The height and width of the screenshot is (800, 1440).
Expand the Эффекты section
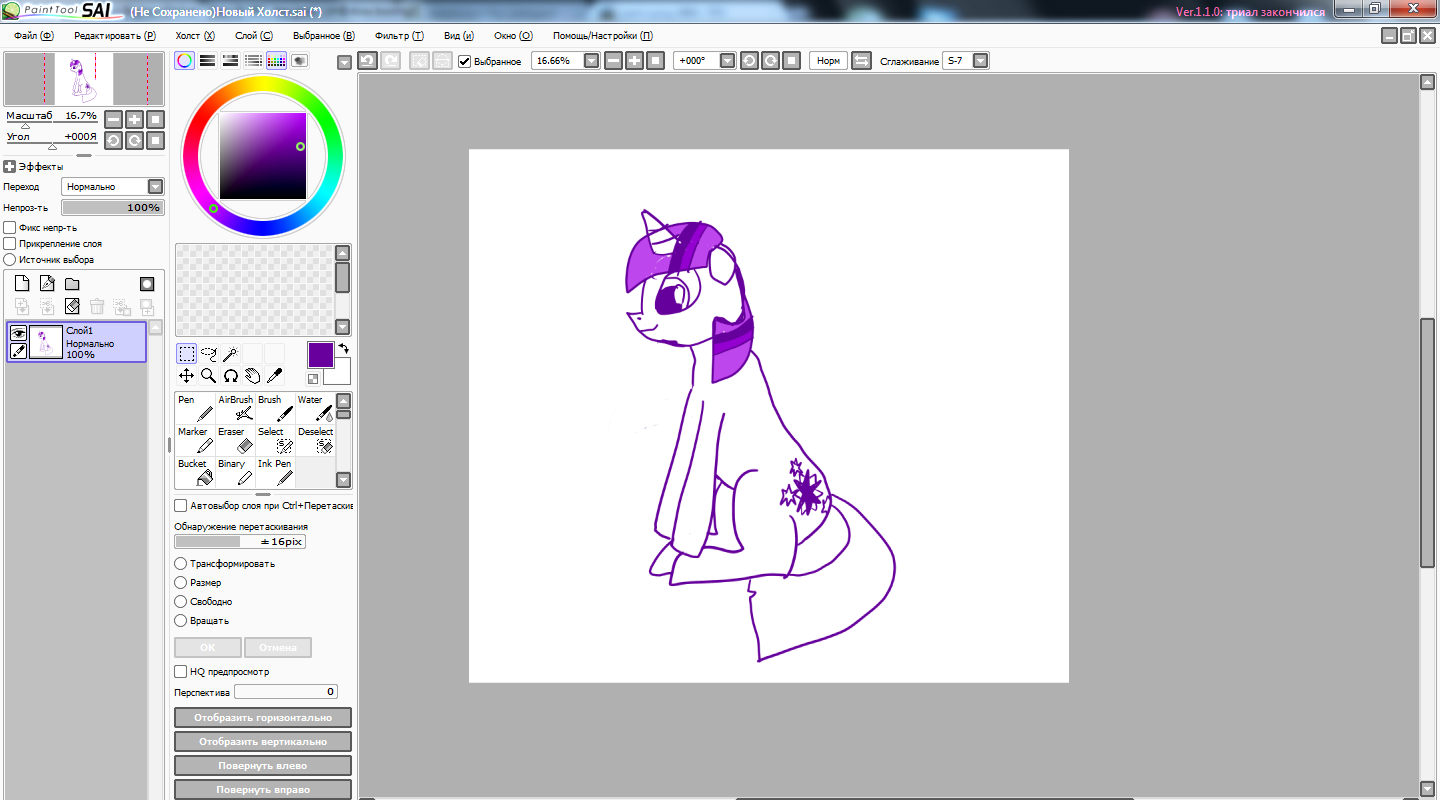[10, 166]
